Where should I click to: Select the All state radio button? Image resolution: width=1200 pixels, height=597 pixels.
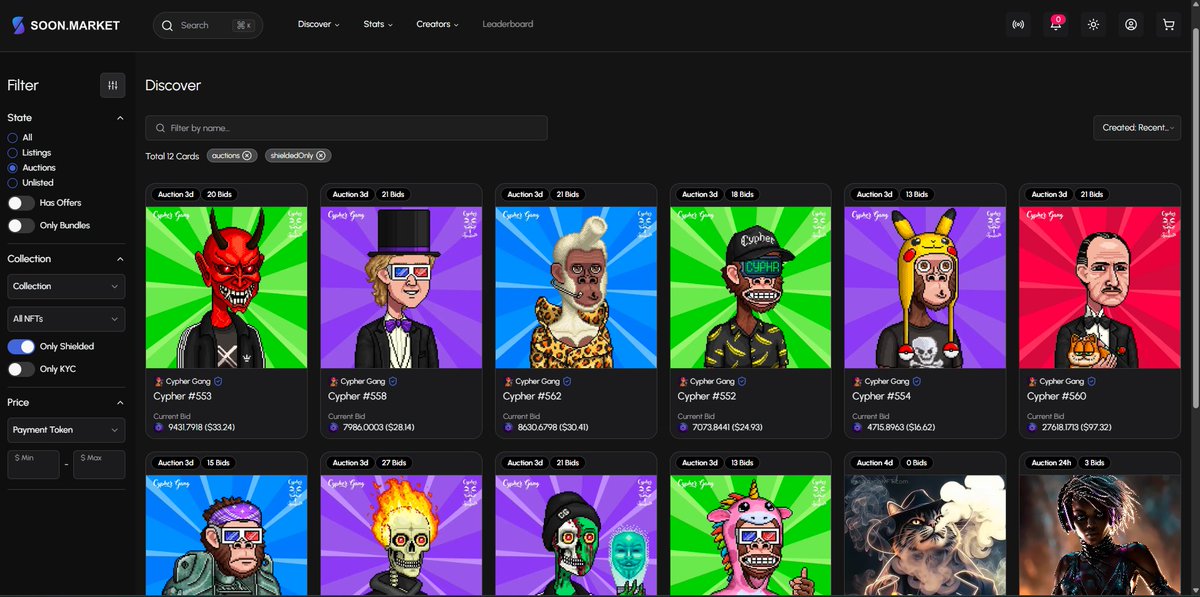[12, 138]
